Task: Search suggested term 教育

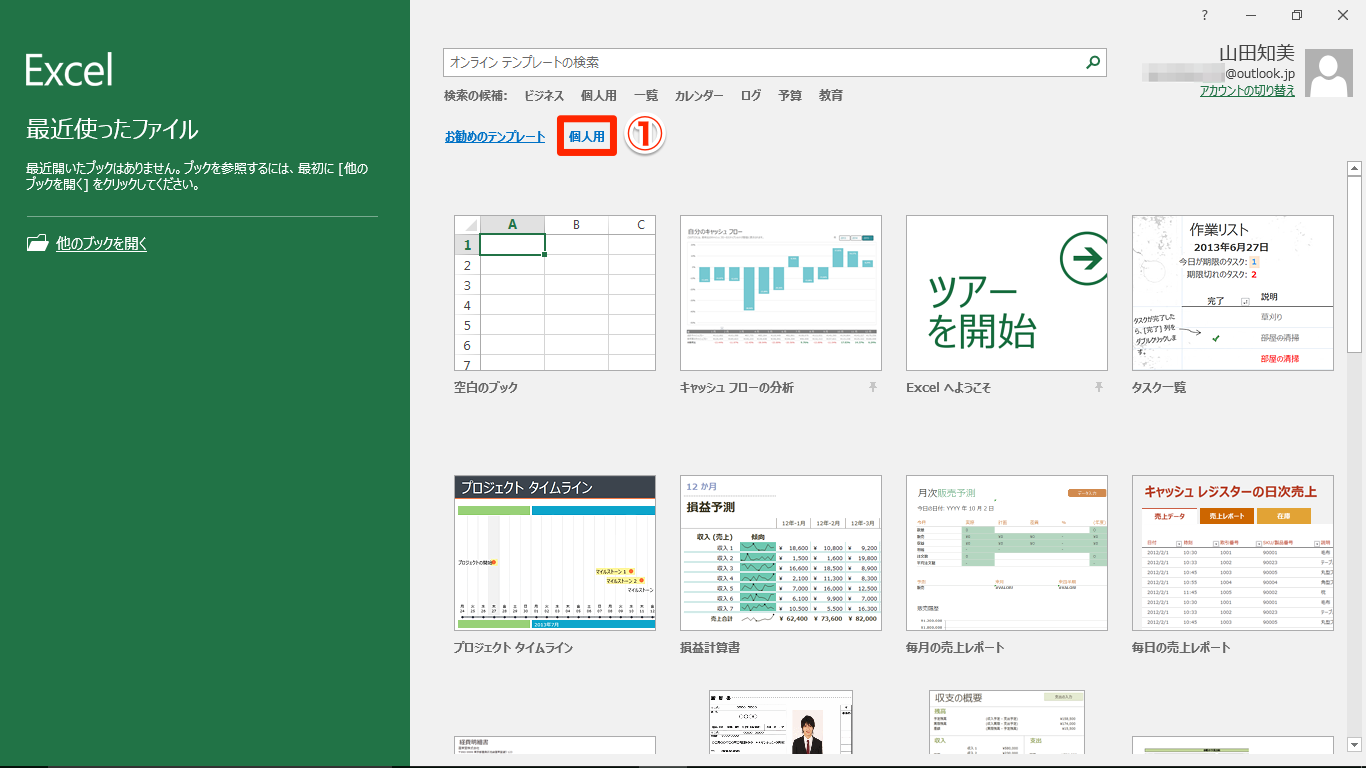Action: point(831,96)
